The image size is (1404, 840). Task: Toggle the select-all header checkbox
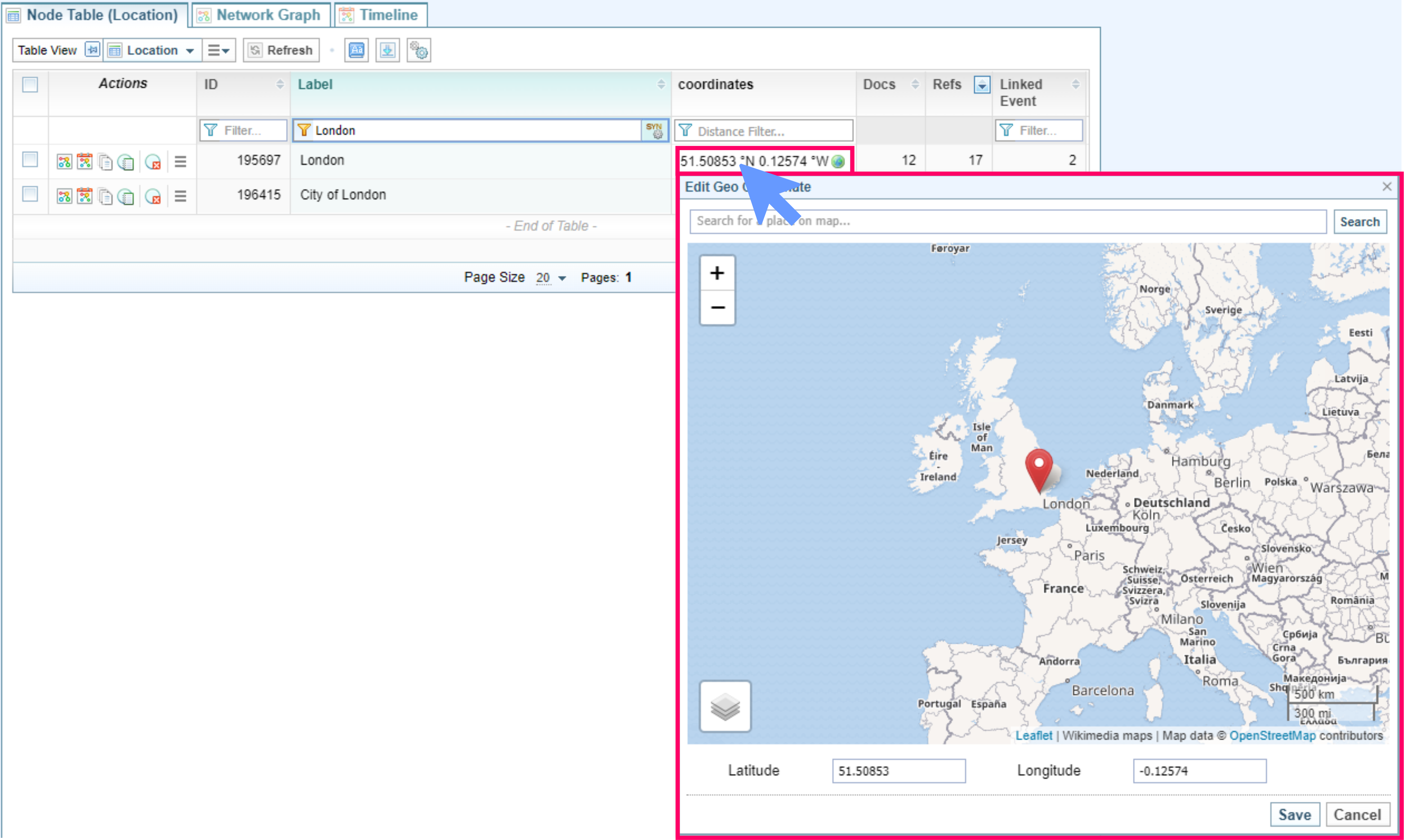pos(30,85)
